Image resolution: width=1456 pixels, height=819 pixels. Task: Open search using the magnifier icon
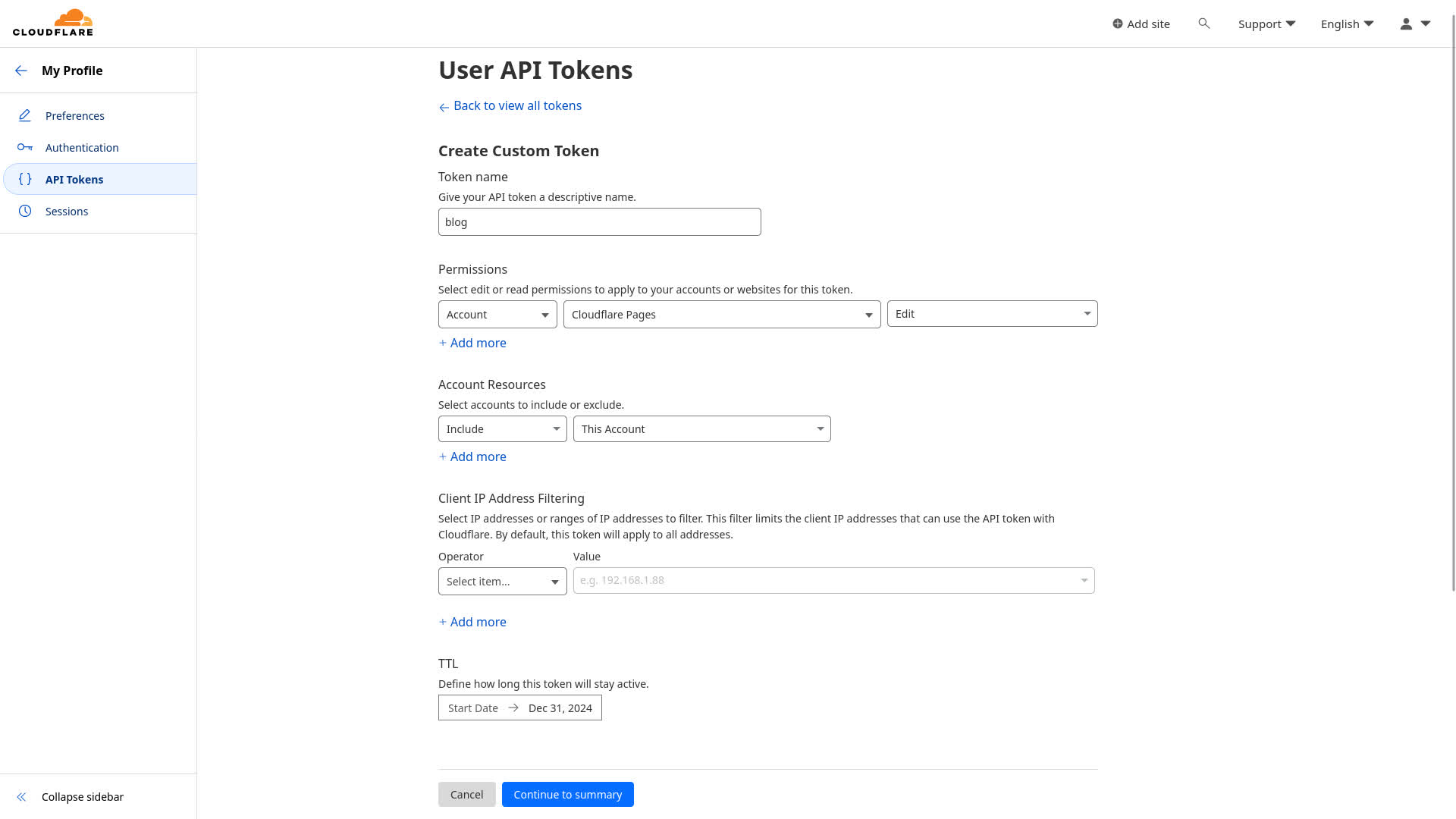[x=1204, y=24]
